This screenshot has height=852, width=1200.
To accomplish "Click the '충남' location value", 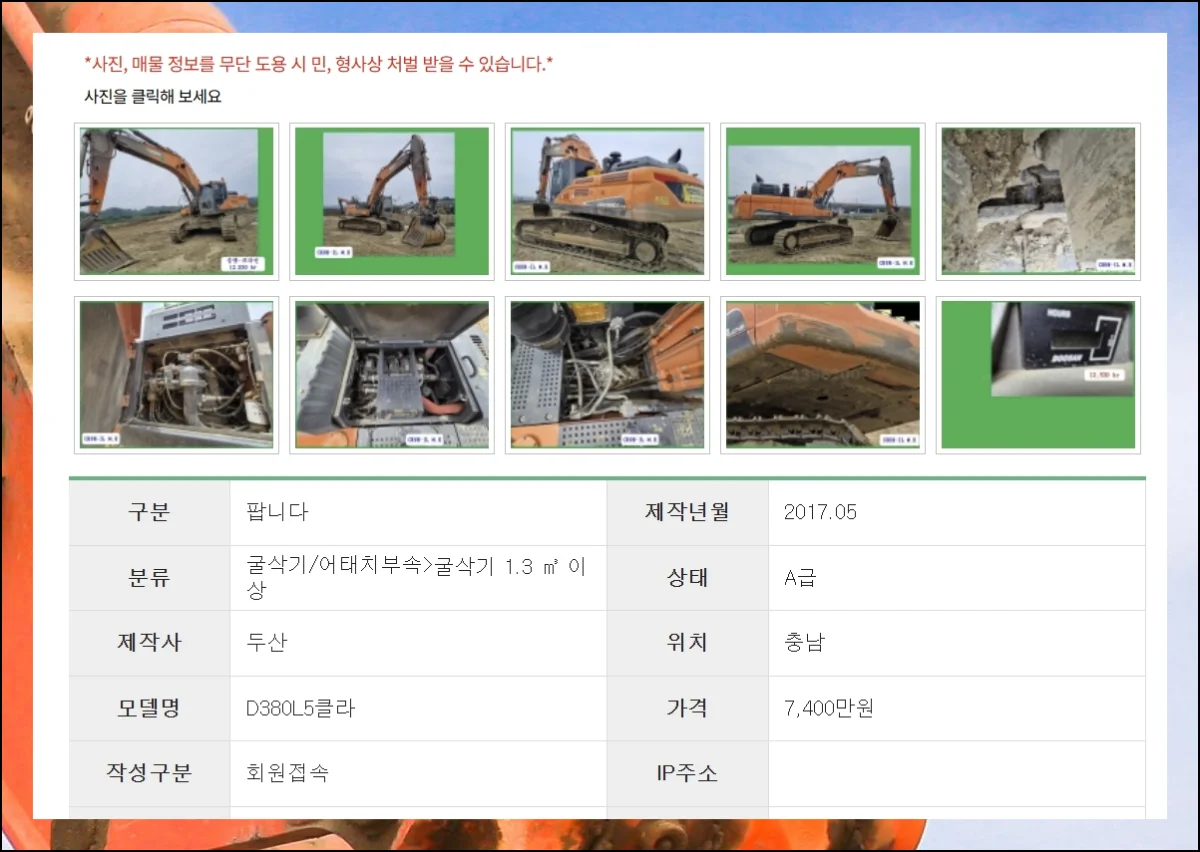I will (x=805, y=643).
